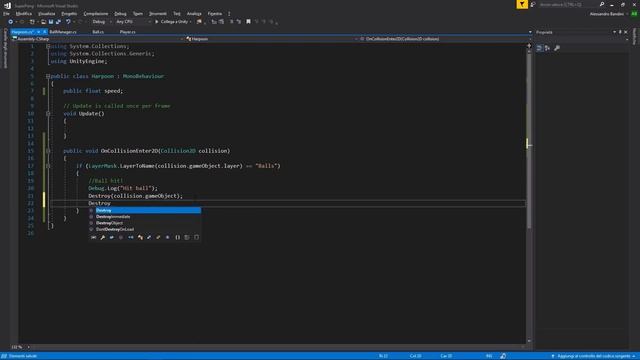Toggle snippets IntelliSense filter

(x=196, y=237)
